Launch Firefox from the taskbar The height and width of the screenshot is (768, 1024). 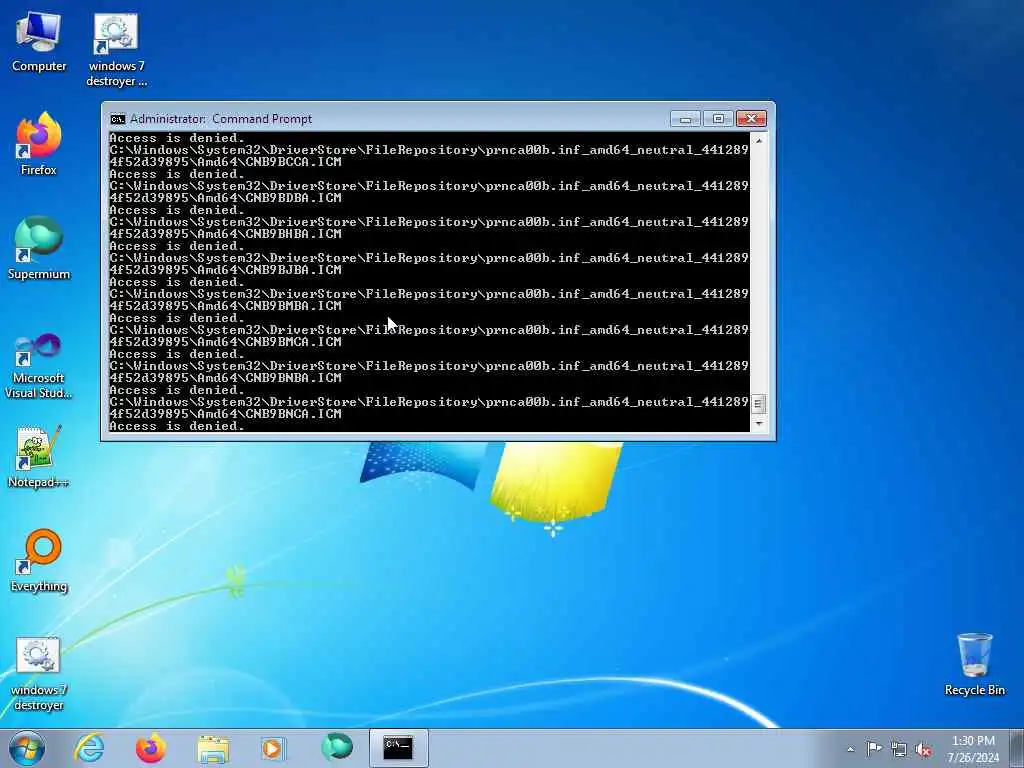click(x=151, y=748)
